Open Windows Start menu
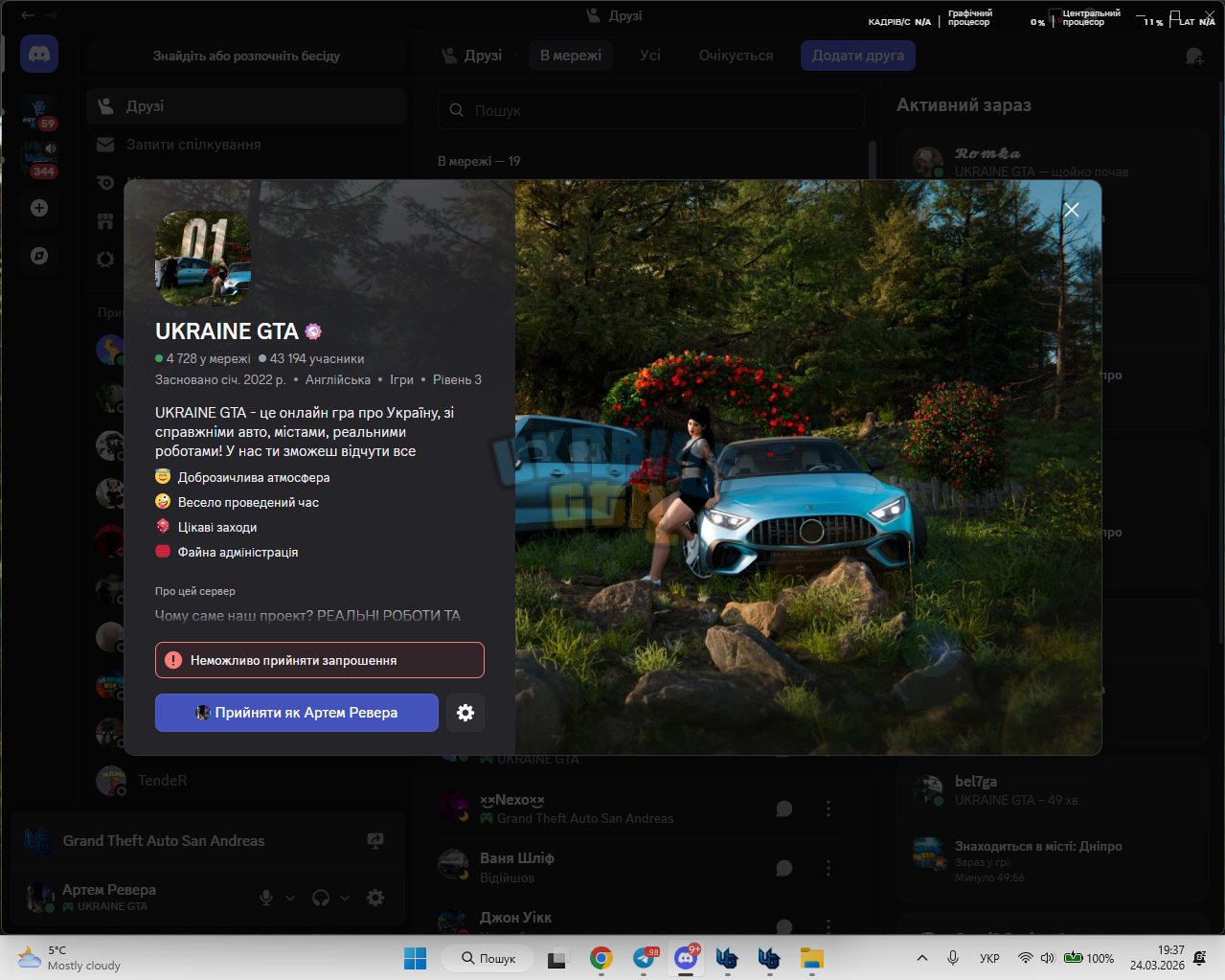Viewport: 1225px width, 980px height. click(x=415, y=958)
